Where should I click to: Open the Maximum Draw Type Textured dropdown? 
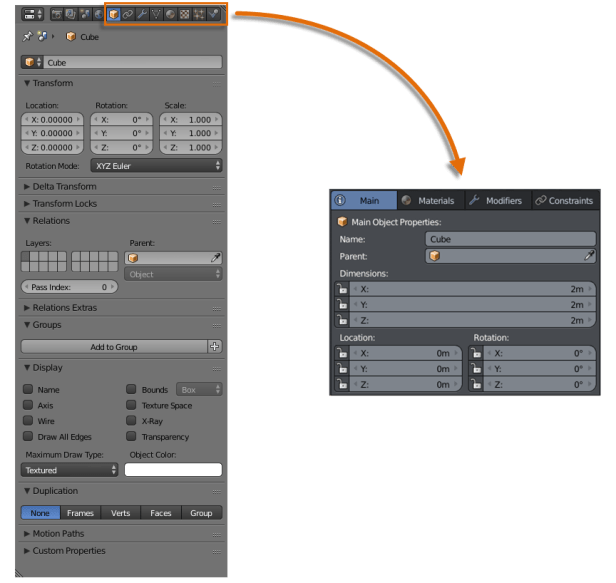[x=70, y=469]
